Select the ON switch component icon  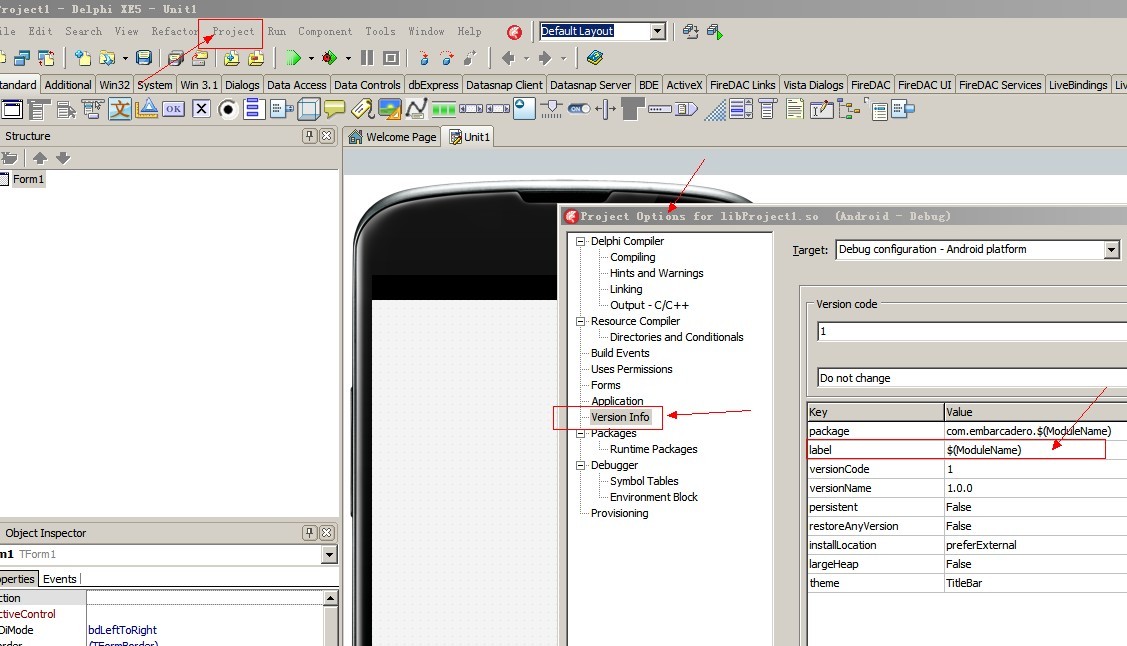[579, 109]
